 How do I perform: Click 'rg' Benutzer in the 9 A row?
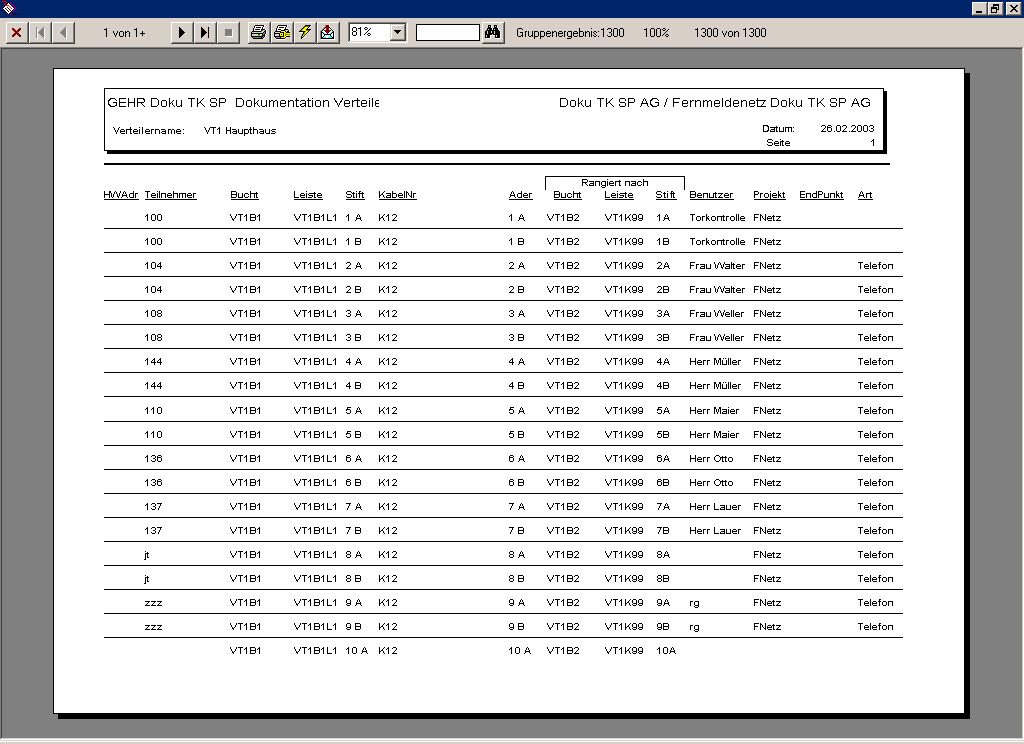point(694,604)
